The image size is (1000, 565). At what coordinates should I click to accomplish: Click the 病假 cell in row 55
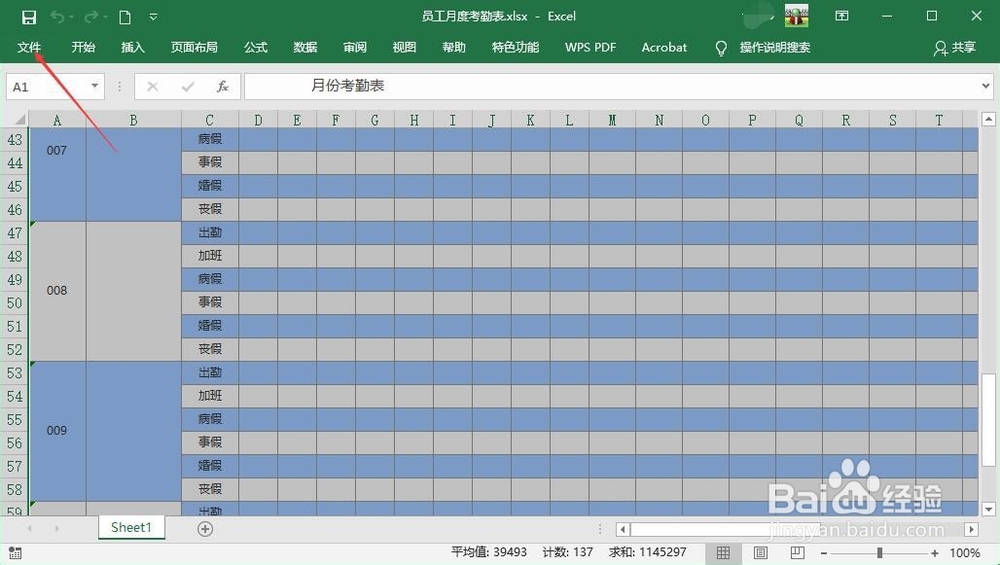[210, 419]
